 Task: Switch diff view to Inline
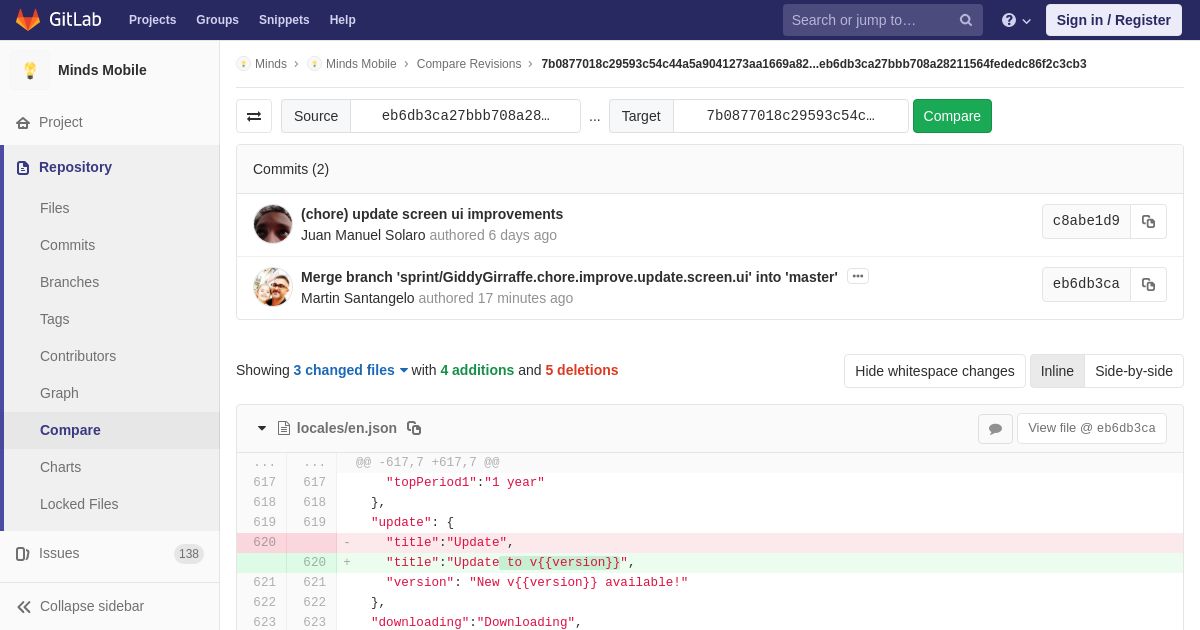click(1057, 371)
